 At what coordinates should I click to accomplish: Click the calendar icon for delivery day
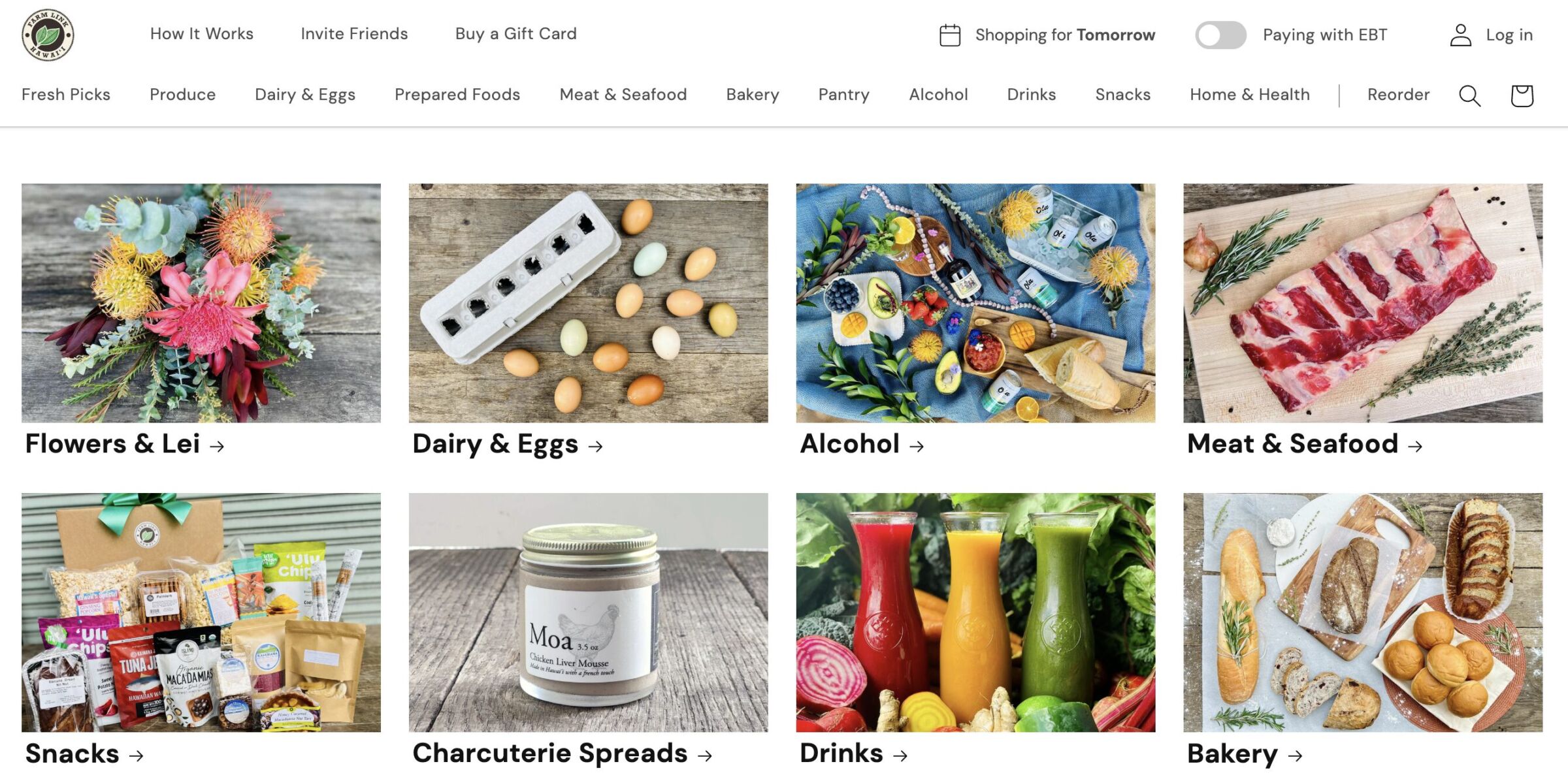click(x=949, y=35)
